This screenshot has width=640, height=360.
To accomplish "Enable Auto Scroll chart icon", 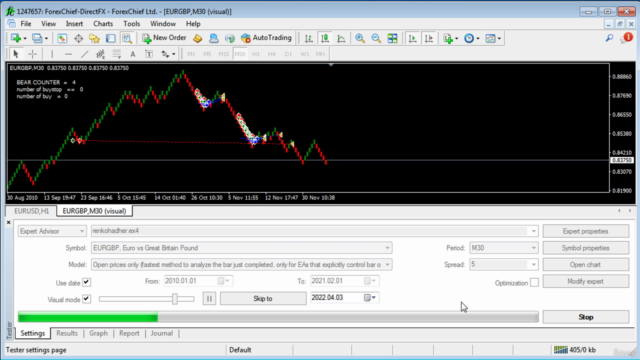I will 413,38.
